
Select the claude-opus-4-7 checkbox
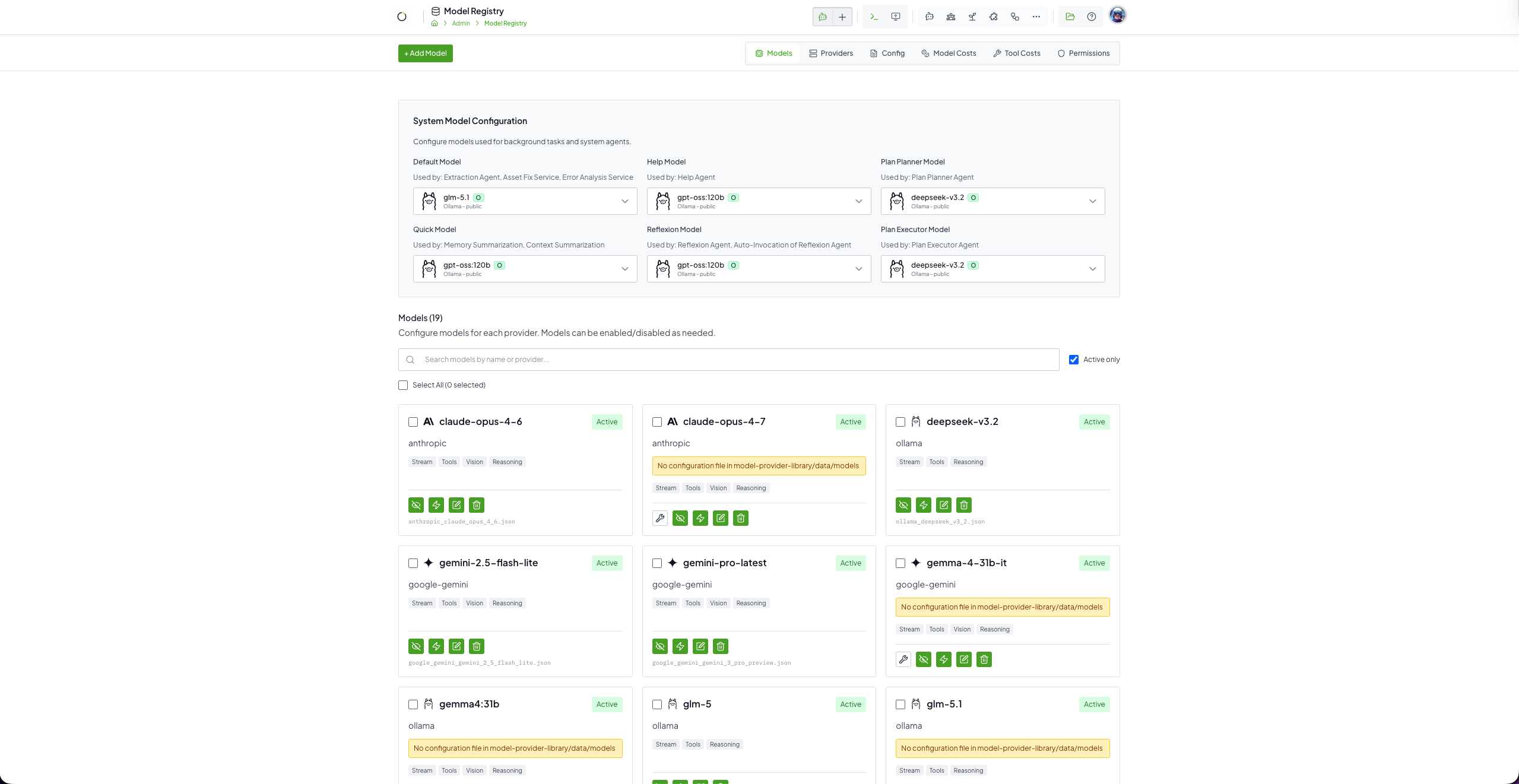pyautogui.click(x=657, y=422)
